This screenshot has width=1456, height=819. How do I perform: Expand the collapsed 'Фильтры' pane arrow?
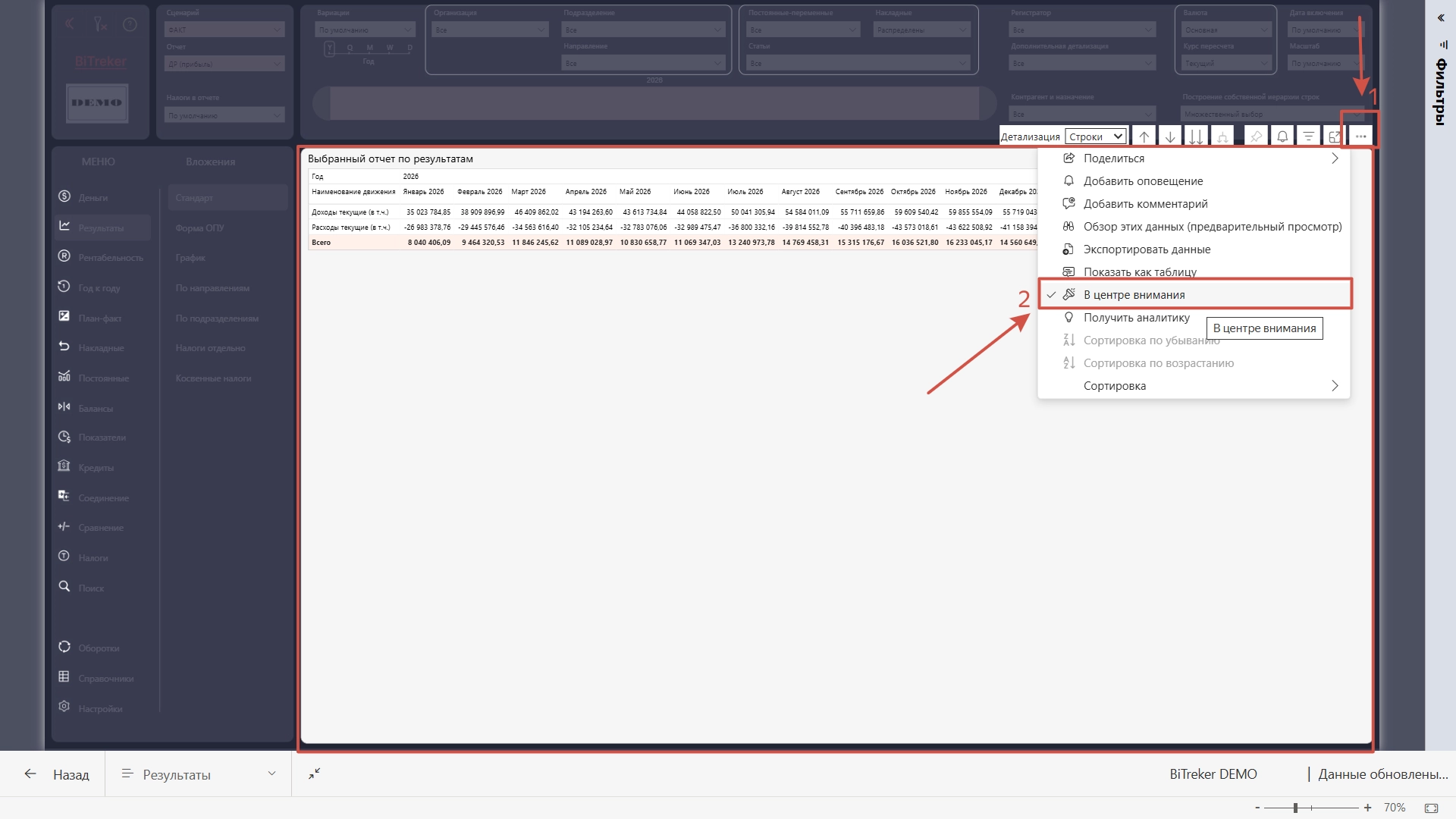[1441, 17]
